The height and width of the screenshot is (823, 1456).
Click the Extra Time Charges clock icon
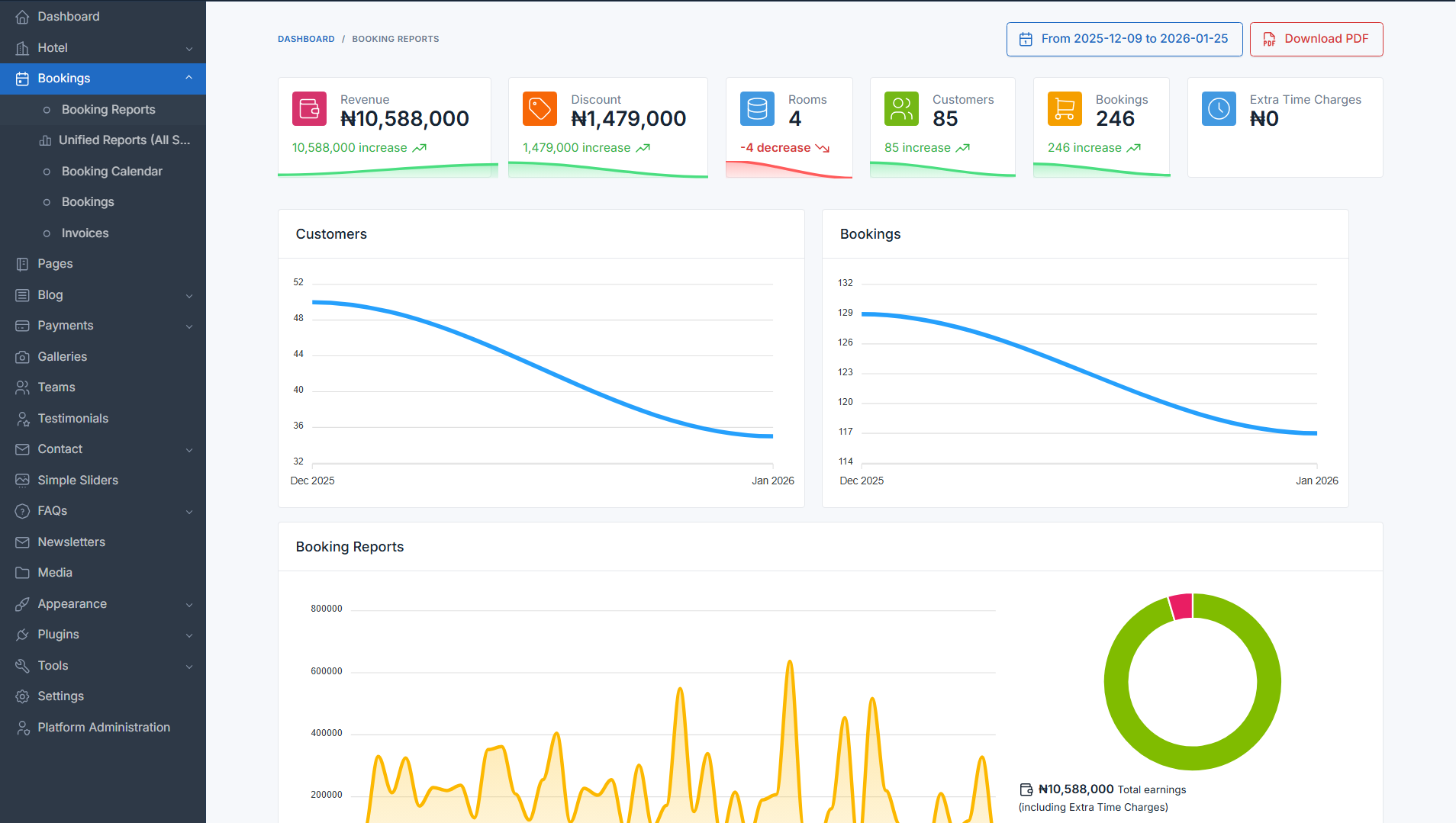[x=1219, y=109]
